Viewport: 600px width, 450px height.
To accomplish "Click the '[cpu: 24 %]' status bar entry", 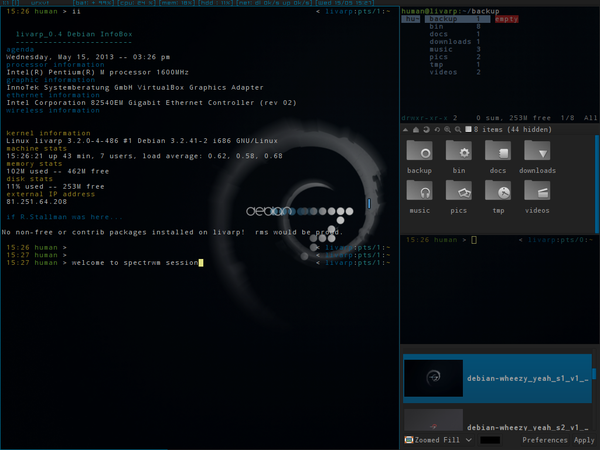I will (x=137, y=3).
